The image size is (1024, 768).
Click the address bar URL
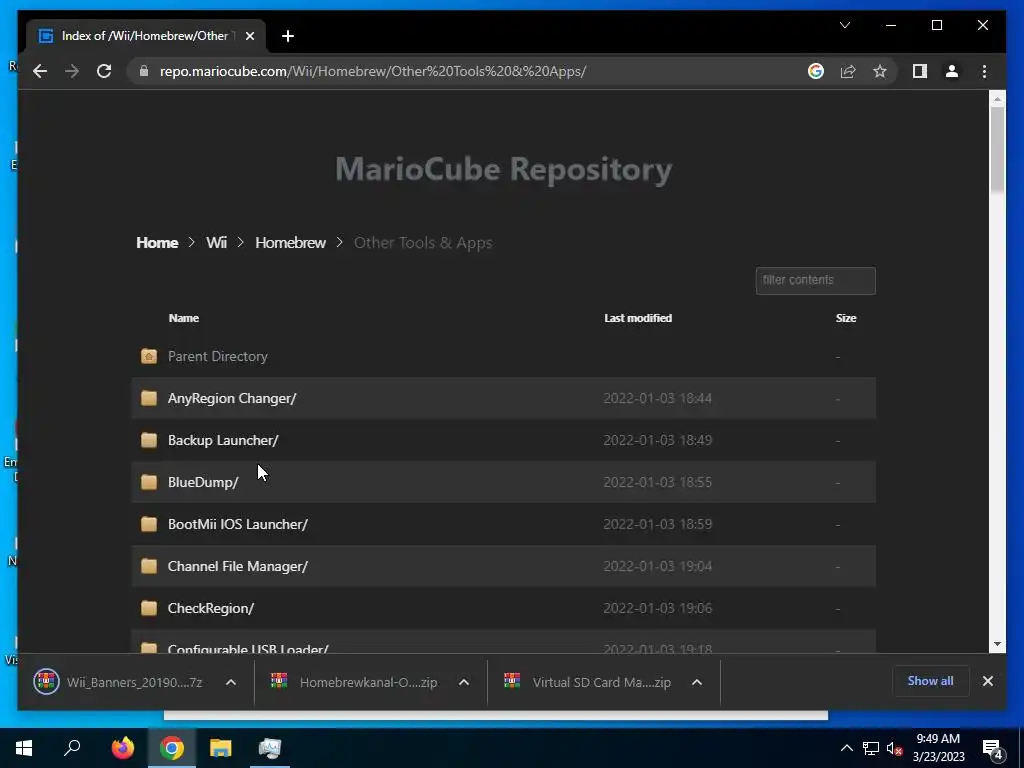pyautogui.click(x=372, y=71)
